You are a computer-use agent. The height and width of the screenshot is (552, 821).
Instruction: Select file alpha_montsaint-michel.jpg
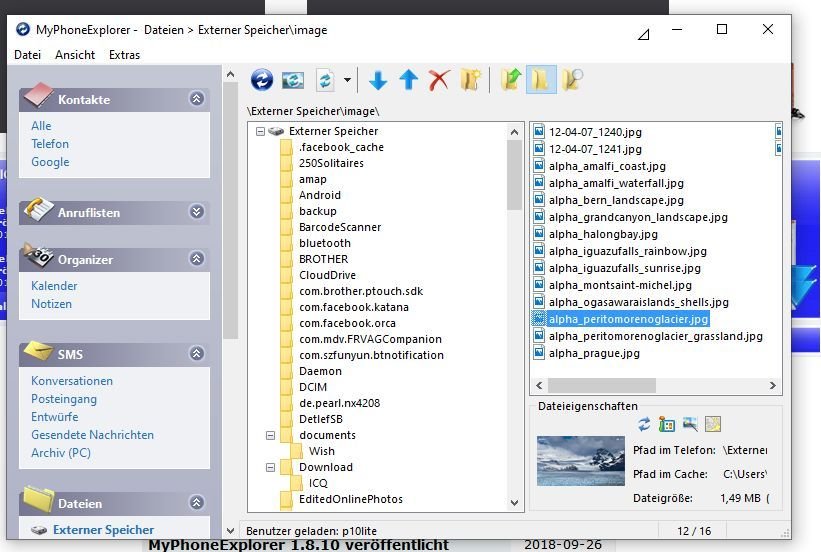click(620, 285)
